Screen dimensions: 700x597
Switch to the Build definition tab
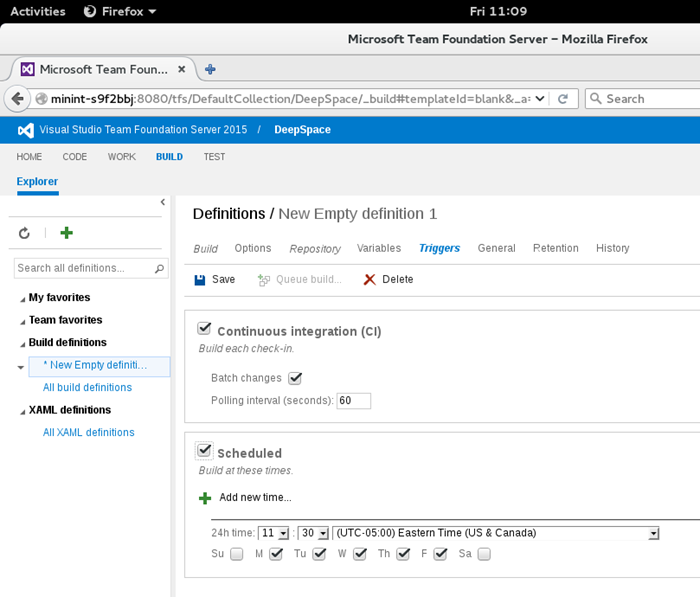205,249
